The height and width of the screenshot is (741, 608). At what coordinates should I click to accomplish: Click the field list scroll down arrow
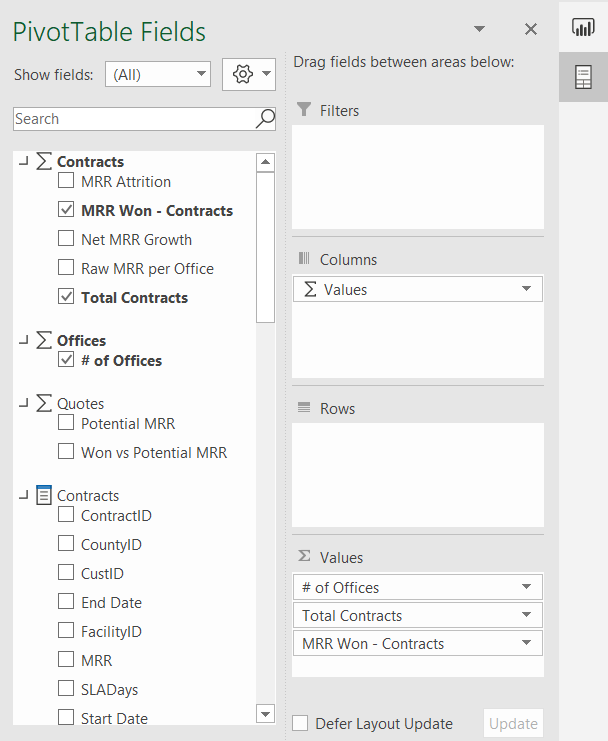[265, 714]
